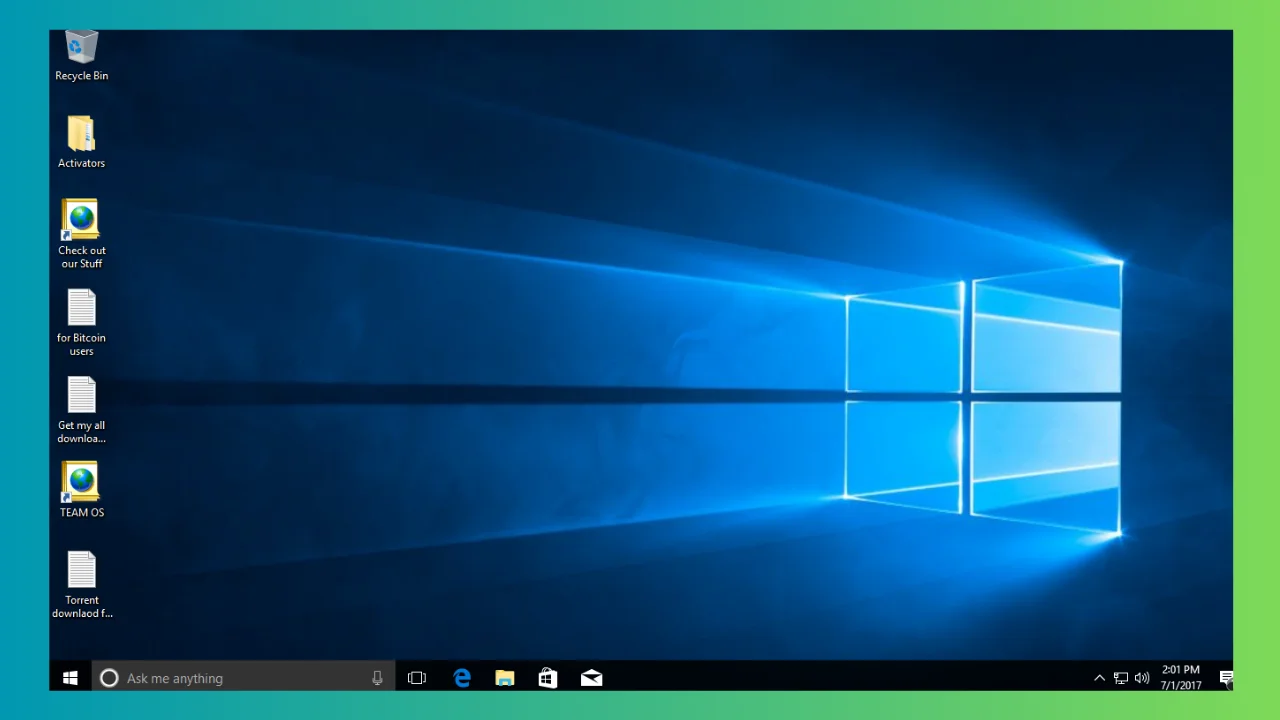Viewport: 1280px width, 720px height.
Task: Open the Mail app from taskbar
Action: coord(591,678)
